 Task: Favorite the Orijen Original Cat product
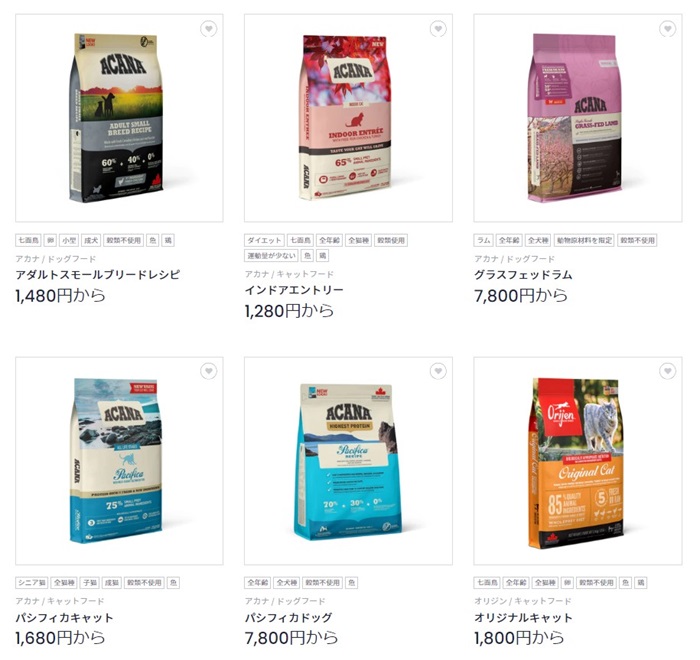tap(667, 371)
